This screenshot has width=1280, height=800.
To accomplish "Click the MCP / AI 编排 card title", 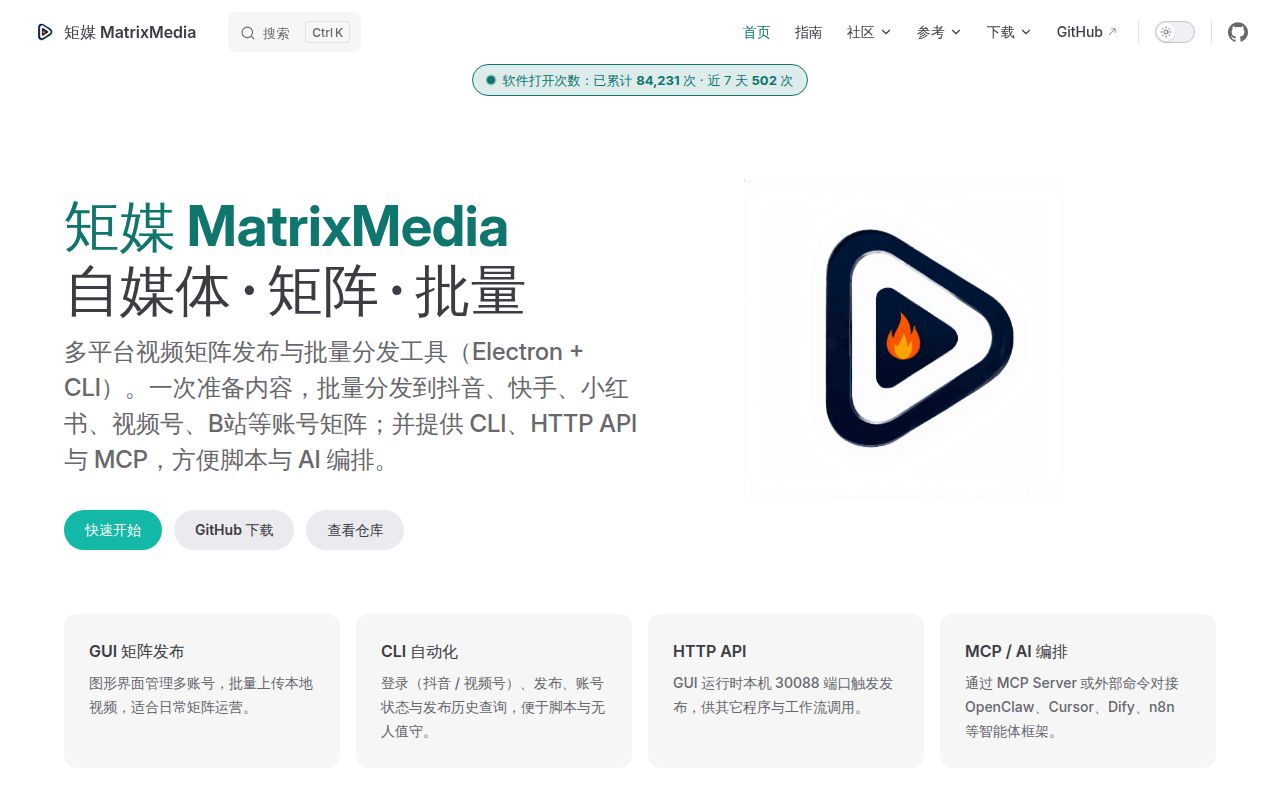I will 1016,651.
